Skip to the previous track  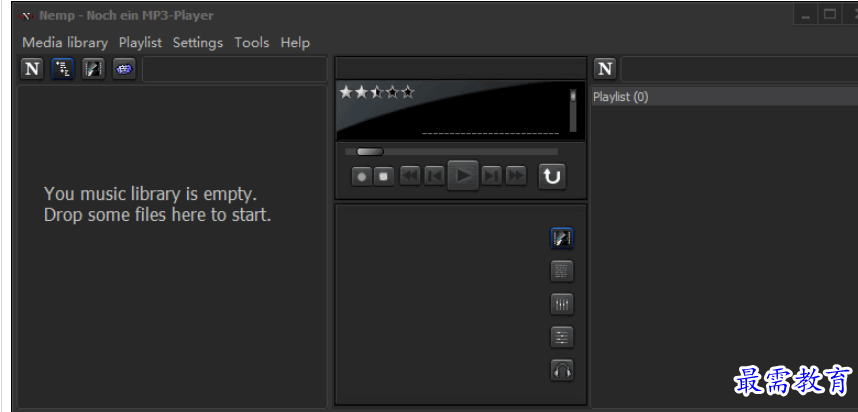pos(434,176)
